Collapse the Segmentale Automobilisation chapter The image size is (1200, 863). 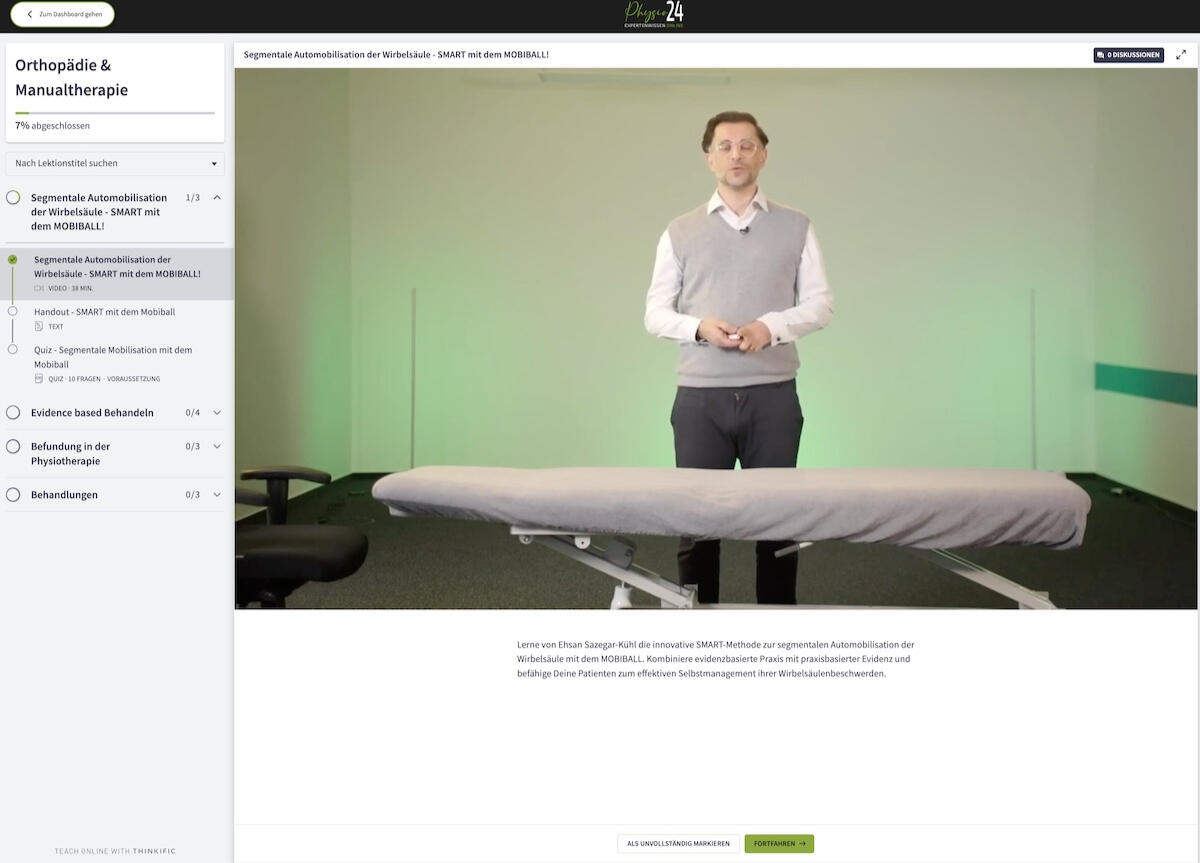[217, 198]
